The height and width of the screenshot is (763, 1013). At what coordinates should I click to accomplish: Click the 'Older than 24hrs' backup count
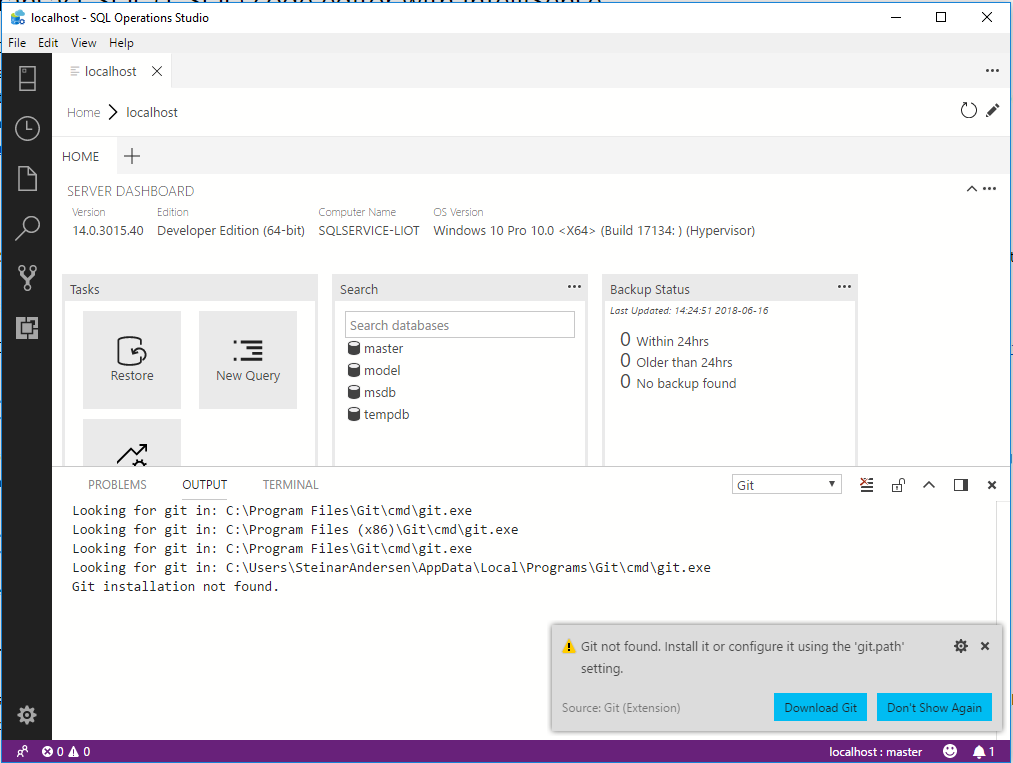(676, 361)
